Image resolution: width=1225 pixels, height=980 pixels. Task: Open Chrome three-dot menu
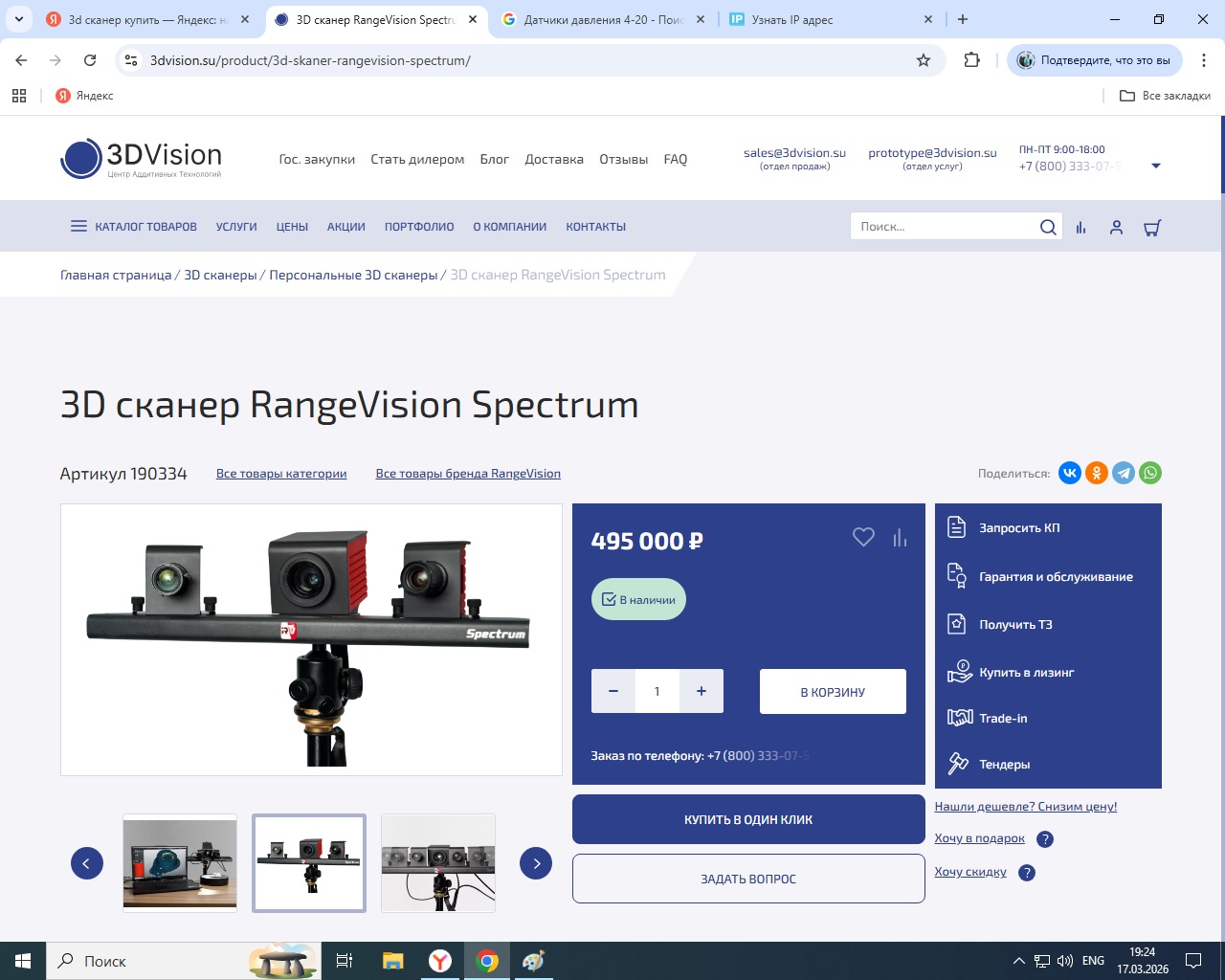pyautogui.click(x=1204, y=60)
